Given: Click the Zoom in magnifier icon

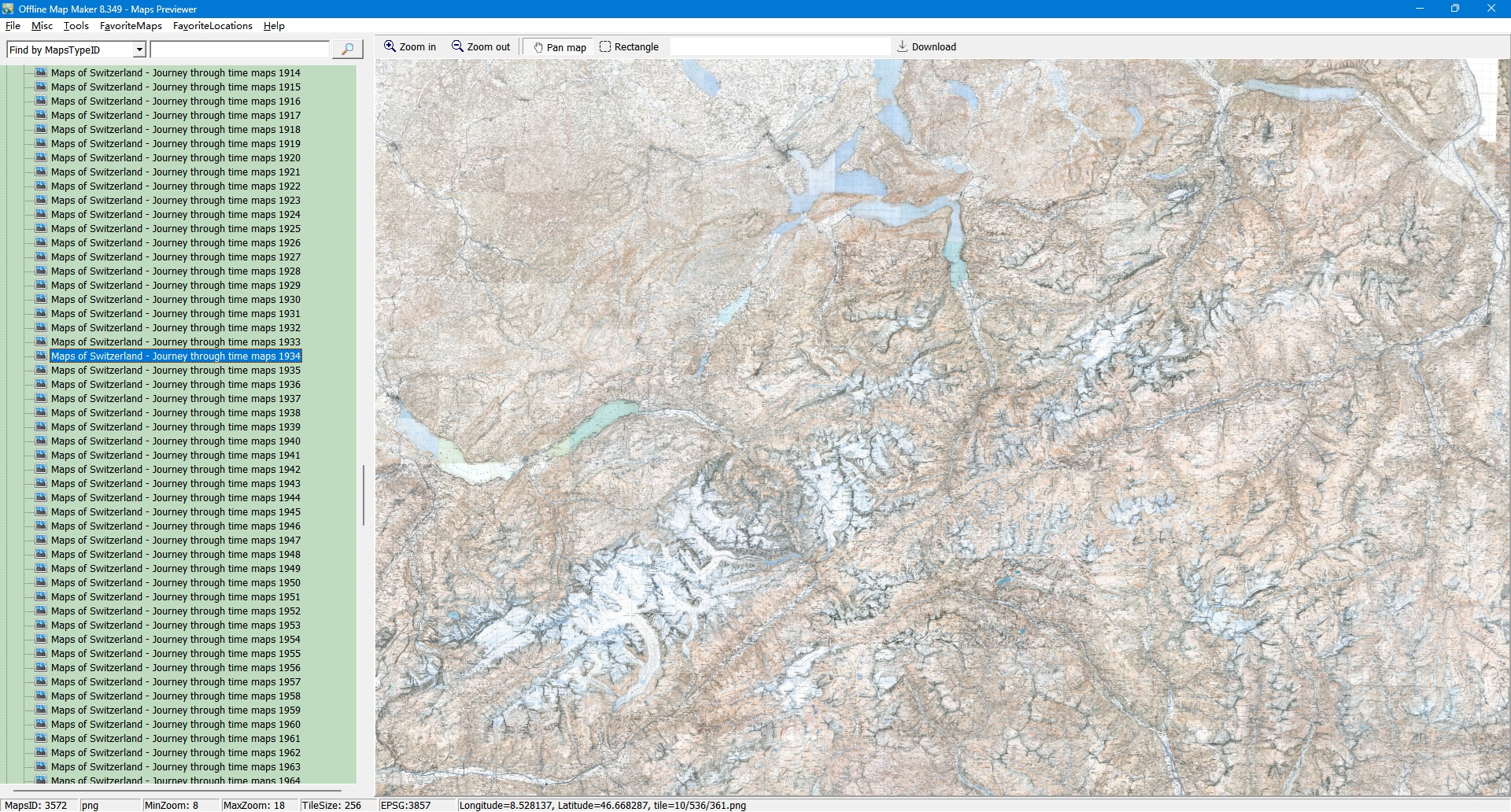Looking at the screenshot, I should pos(390,46).
